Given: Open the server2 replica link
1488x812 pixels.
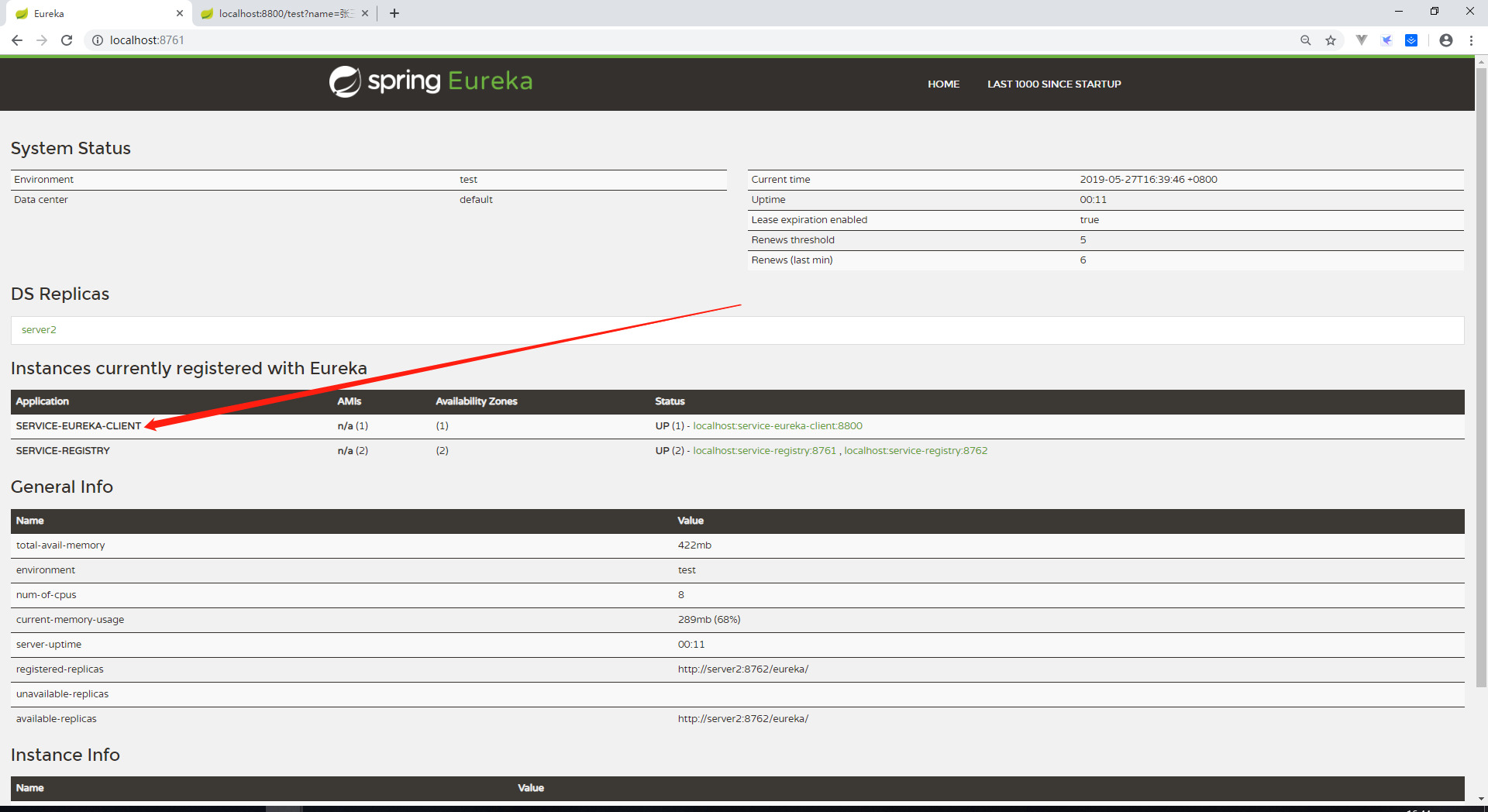Looking at the screenshot, I should (x=39, y=330).
